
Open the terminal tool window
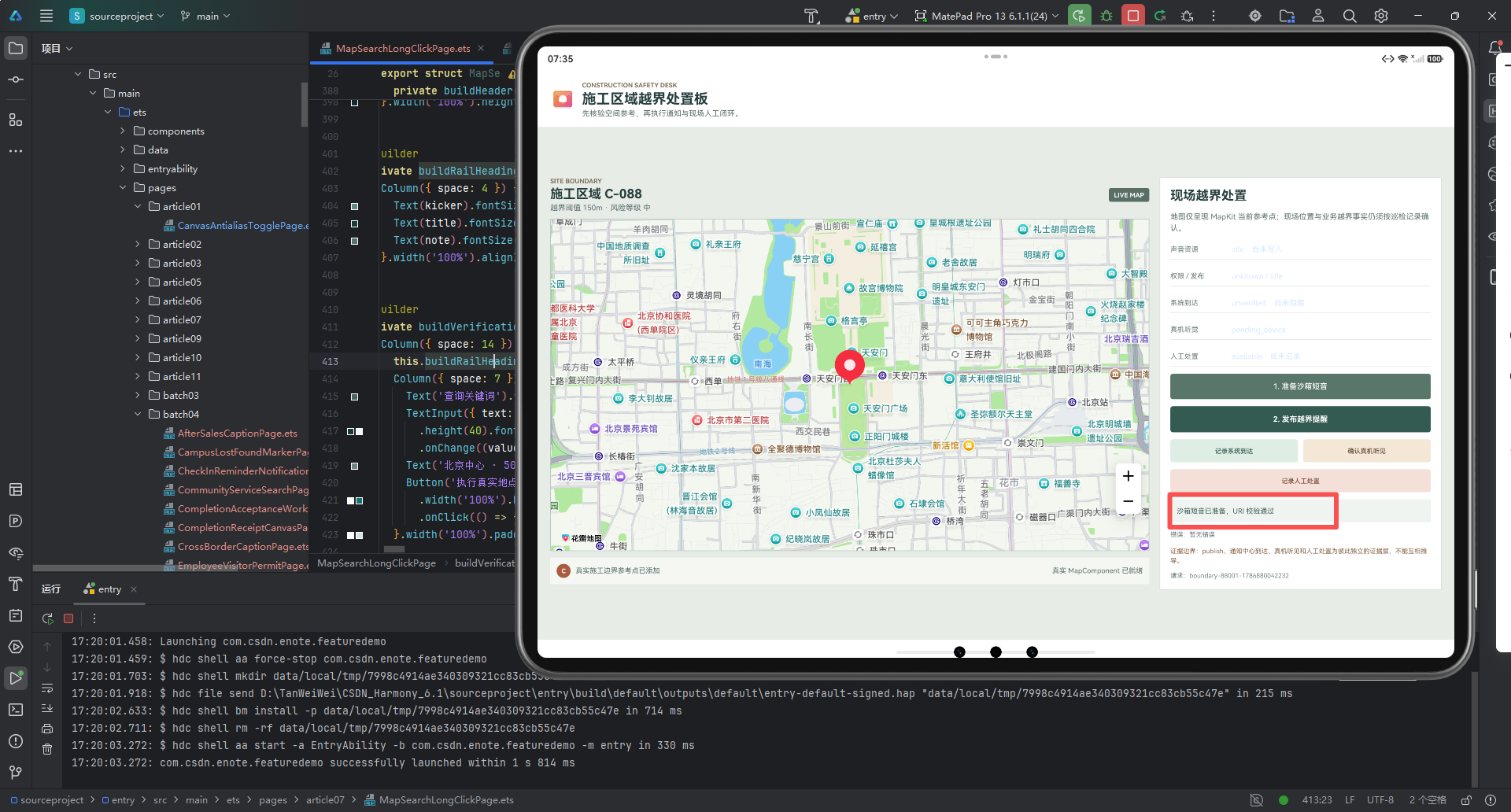16,710
